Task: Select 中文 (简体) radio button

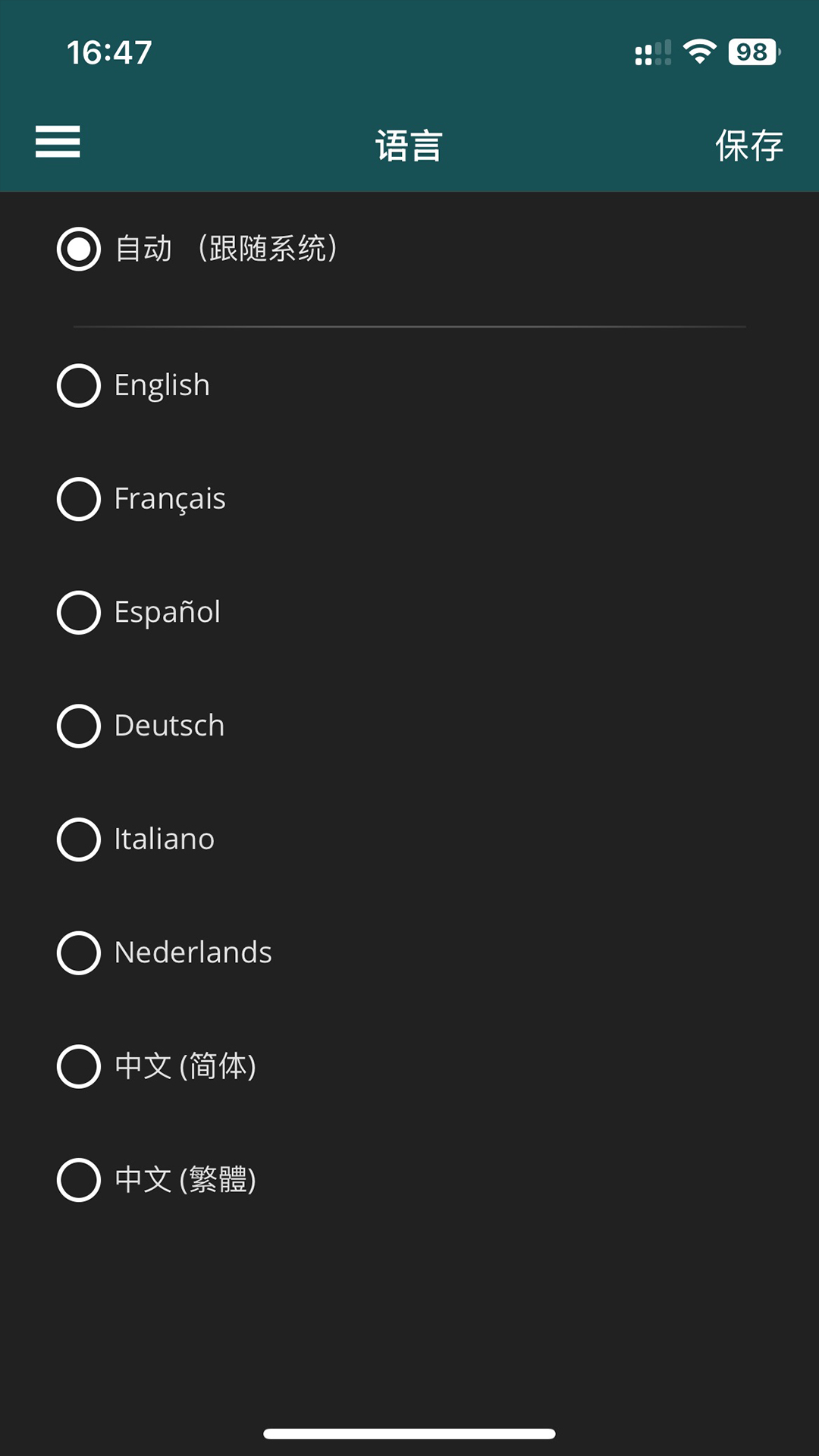Action: click(79, 1066)
